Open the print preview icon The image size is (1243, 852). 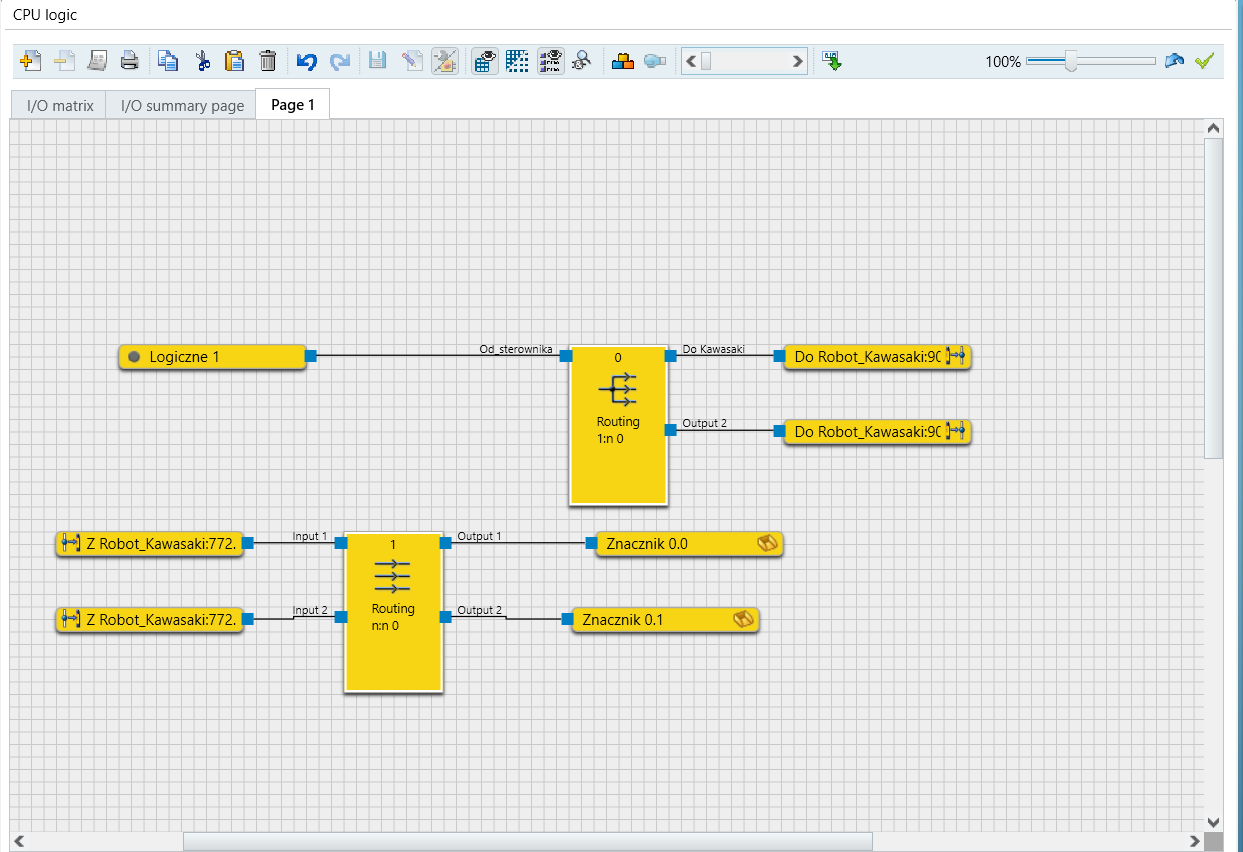pyautogui.click(x=97, y=61)
